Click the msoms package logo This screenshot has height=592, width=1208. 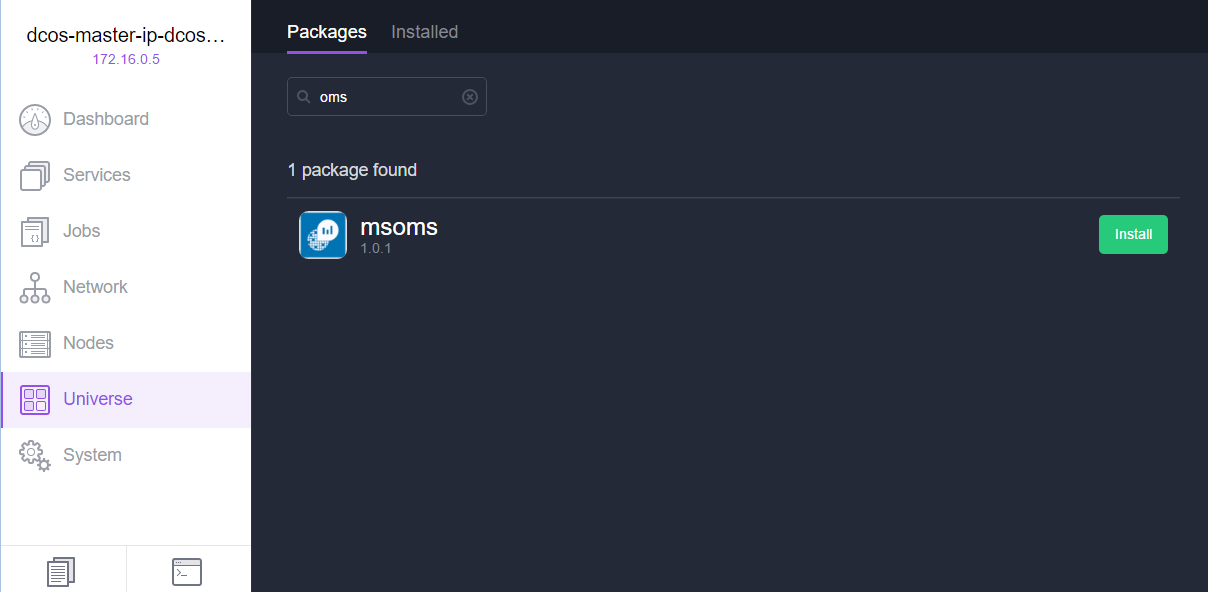(323, 235)
